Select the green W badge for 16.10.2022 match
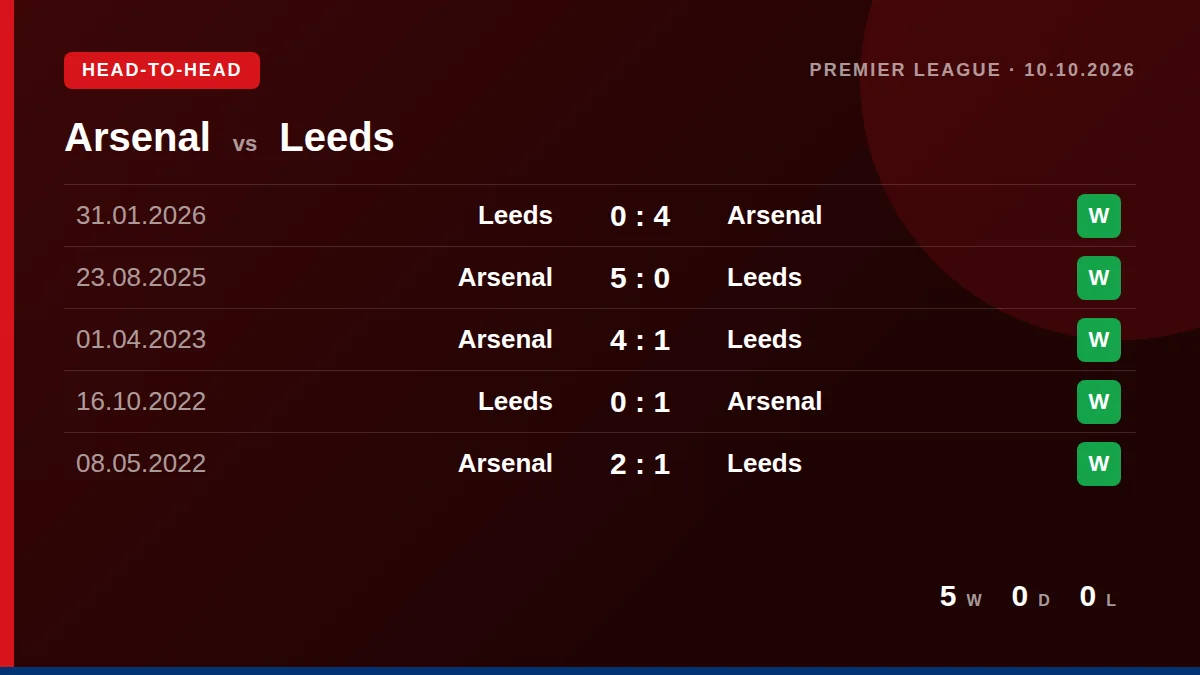The image size is (1200, 675). tap(1098, 402)
